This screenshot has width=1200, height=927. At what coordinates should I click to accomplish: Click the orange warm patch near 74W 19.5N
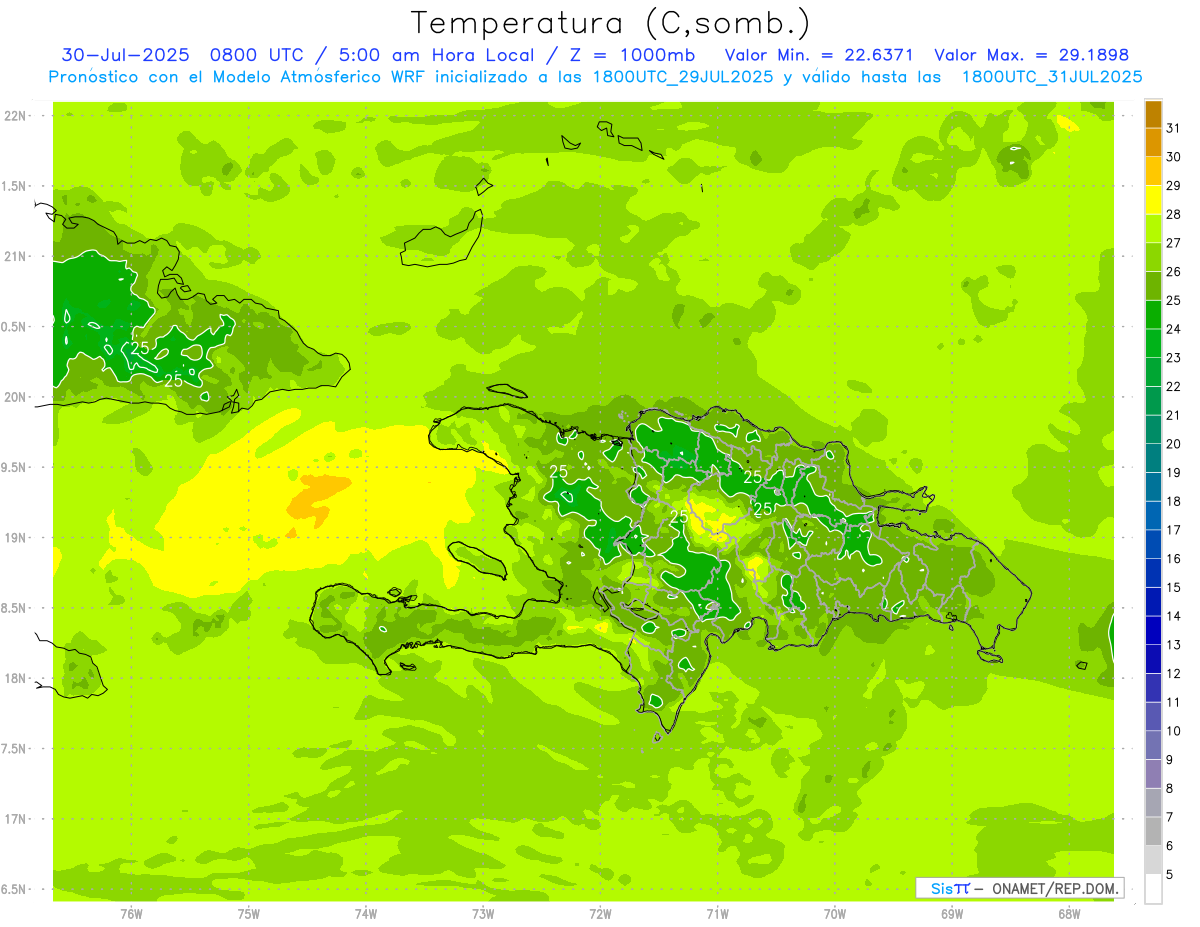coord(318,500)
